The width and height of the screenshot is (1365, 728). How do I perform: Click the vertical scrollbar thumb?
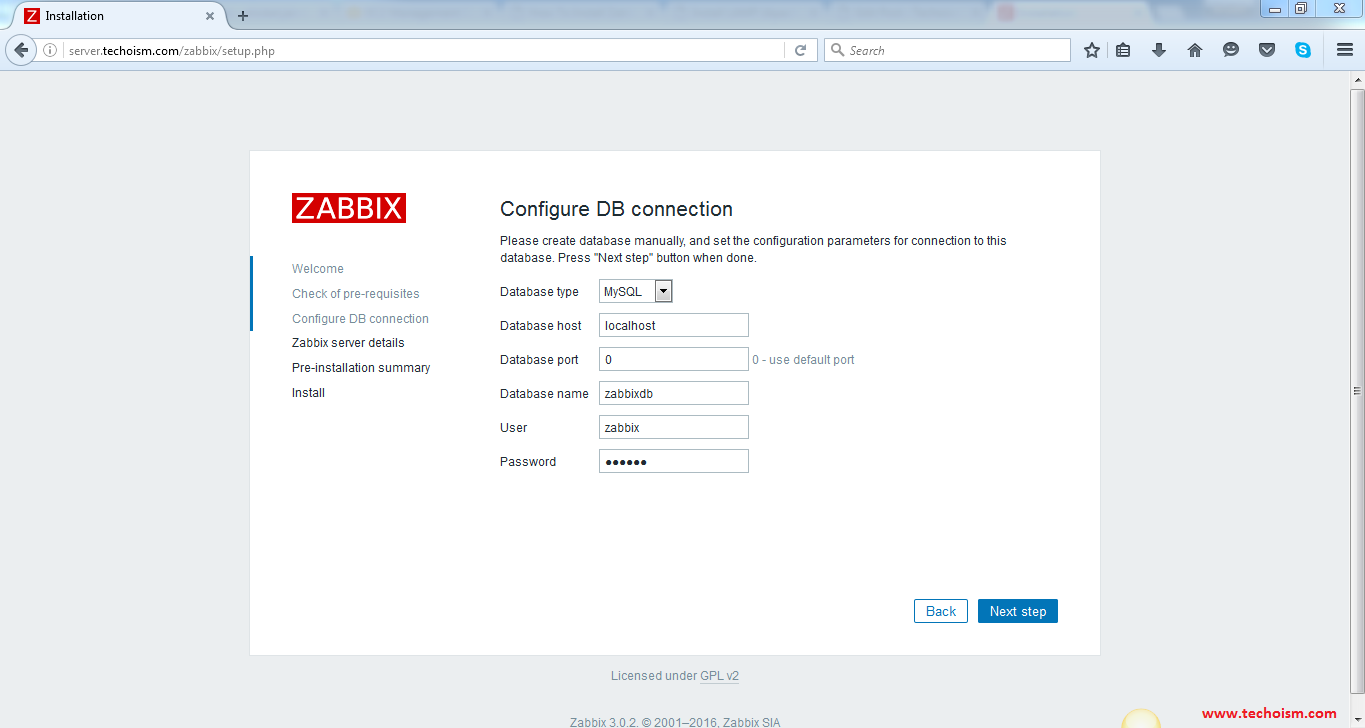(x=1357, y=391)
